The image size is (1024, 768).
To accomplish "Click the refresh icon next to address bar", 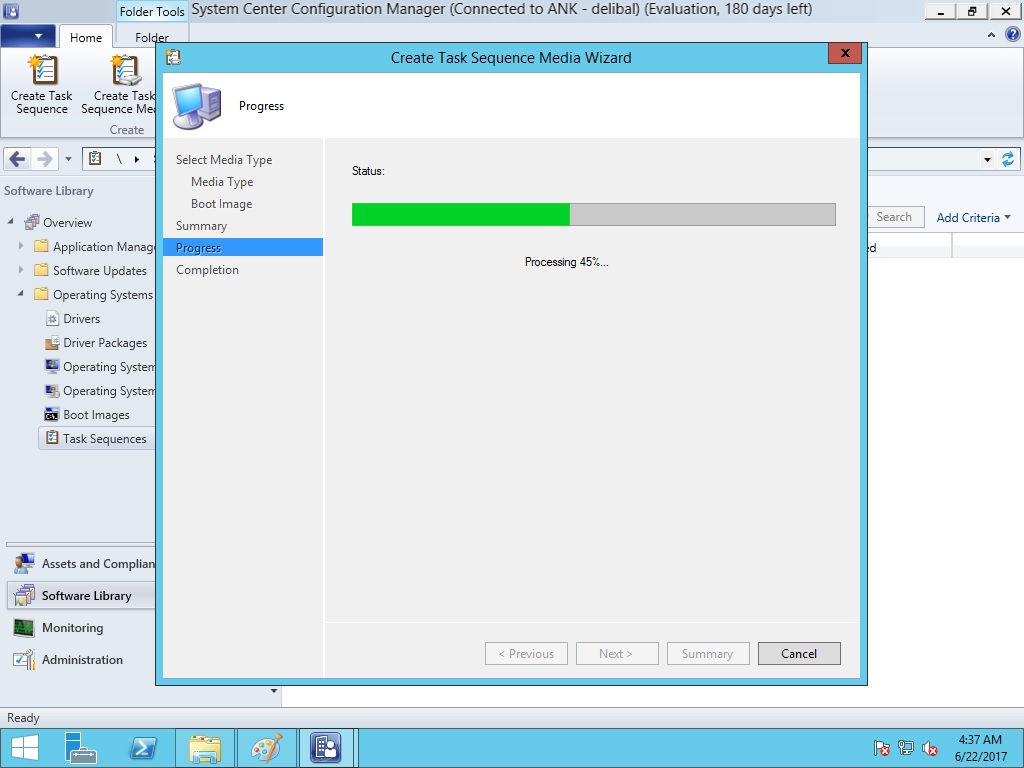I will 1007,159.
